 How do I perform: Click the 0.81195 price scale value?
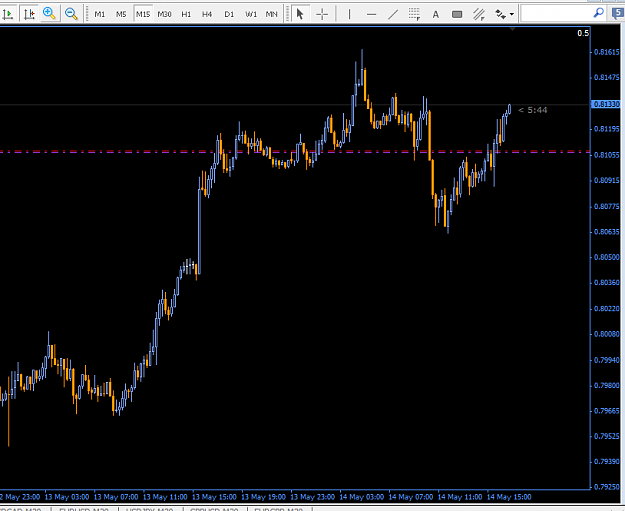[607, 129]
